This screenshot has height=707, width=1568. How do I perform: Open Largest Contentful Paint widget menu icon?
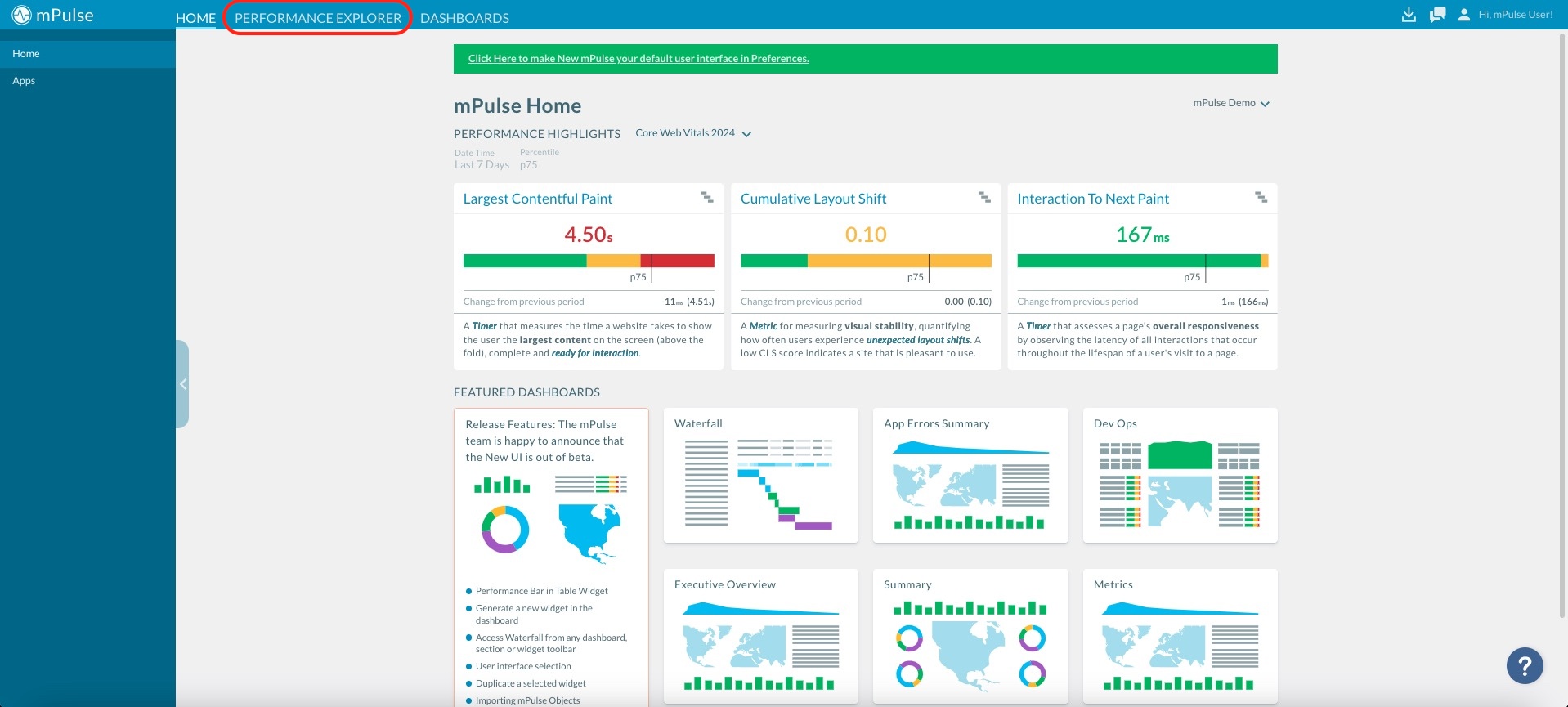click(x=707, y=198)
